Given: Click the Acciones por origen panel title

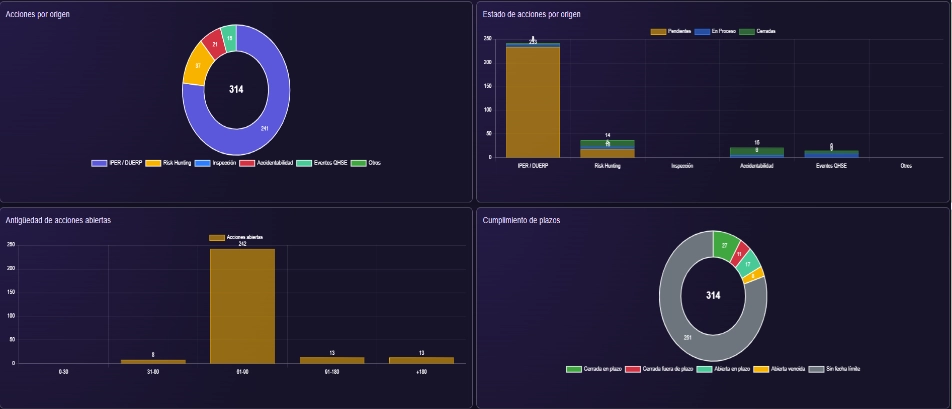Looking at the screenshot, I should click(x=38, y=14).
